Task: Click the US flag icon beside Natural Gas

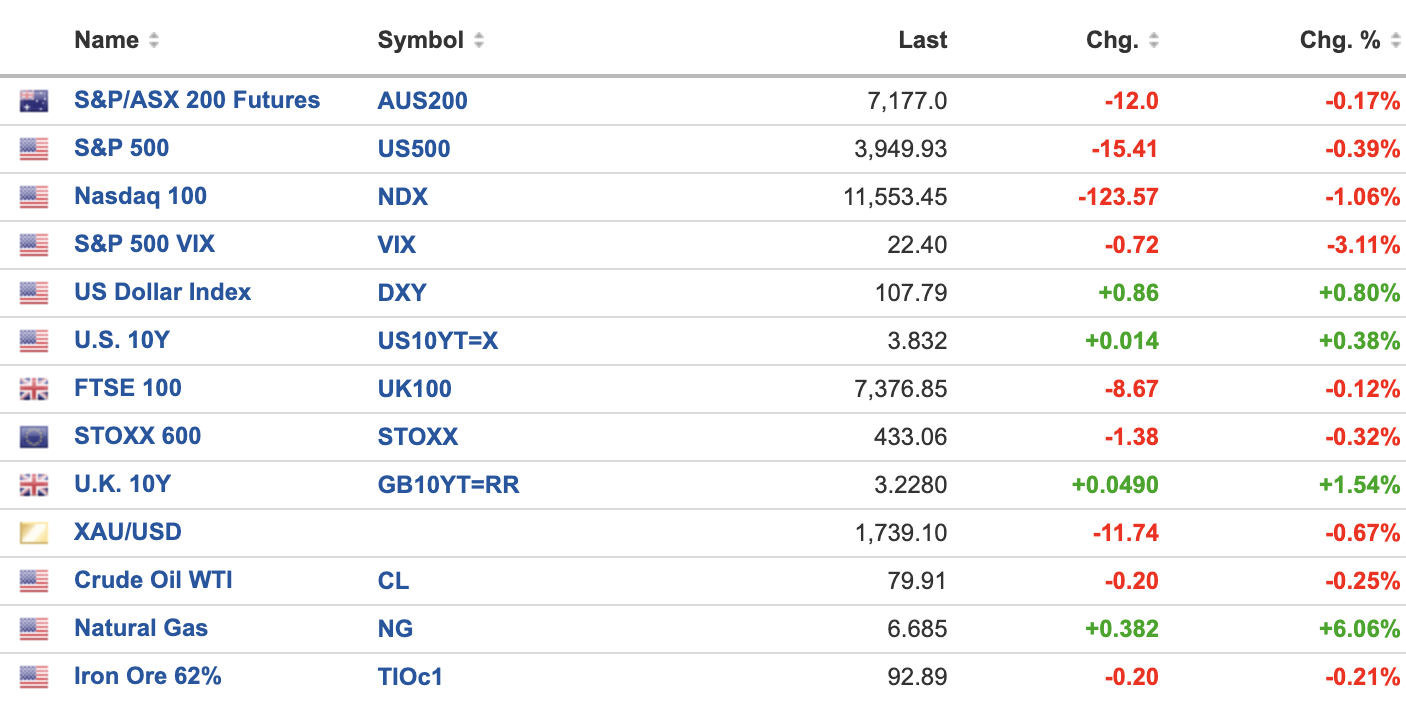Action: coord(33,629)
